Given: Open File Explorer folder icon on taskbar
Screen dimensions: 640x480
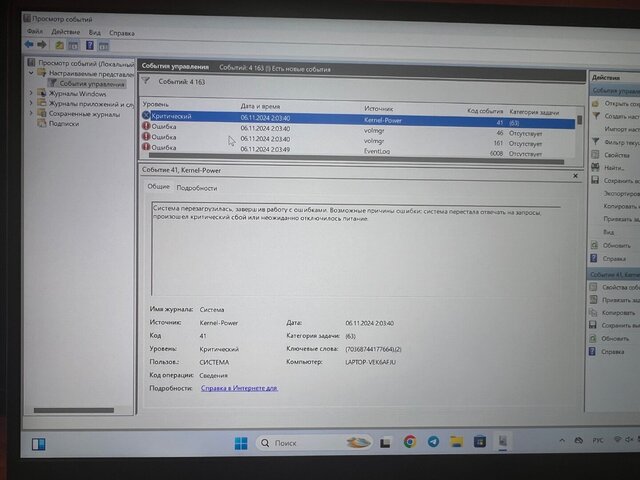Looking at the screenshot, I should click(456, 442).
